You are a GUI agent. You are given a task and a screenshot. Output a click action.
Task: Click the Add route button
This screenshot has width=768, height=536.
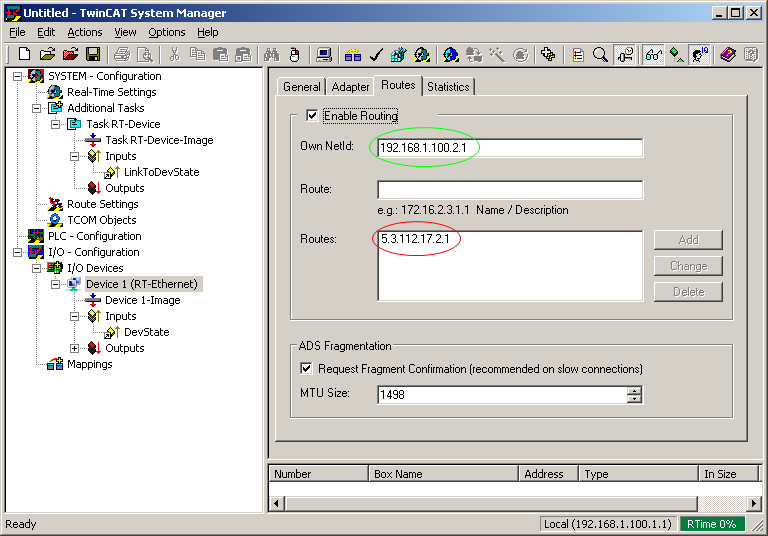688,240
